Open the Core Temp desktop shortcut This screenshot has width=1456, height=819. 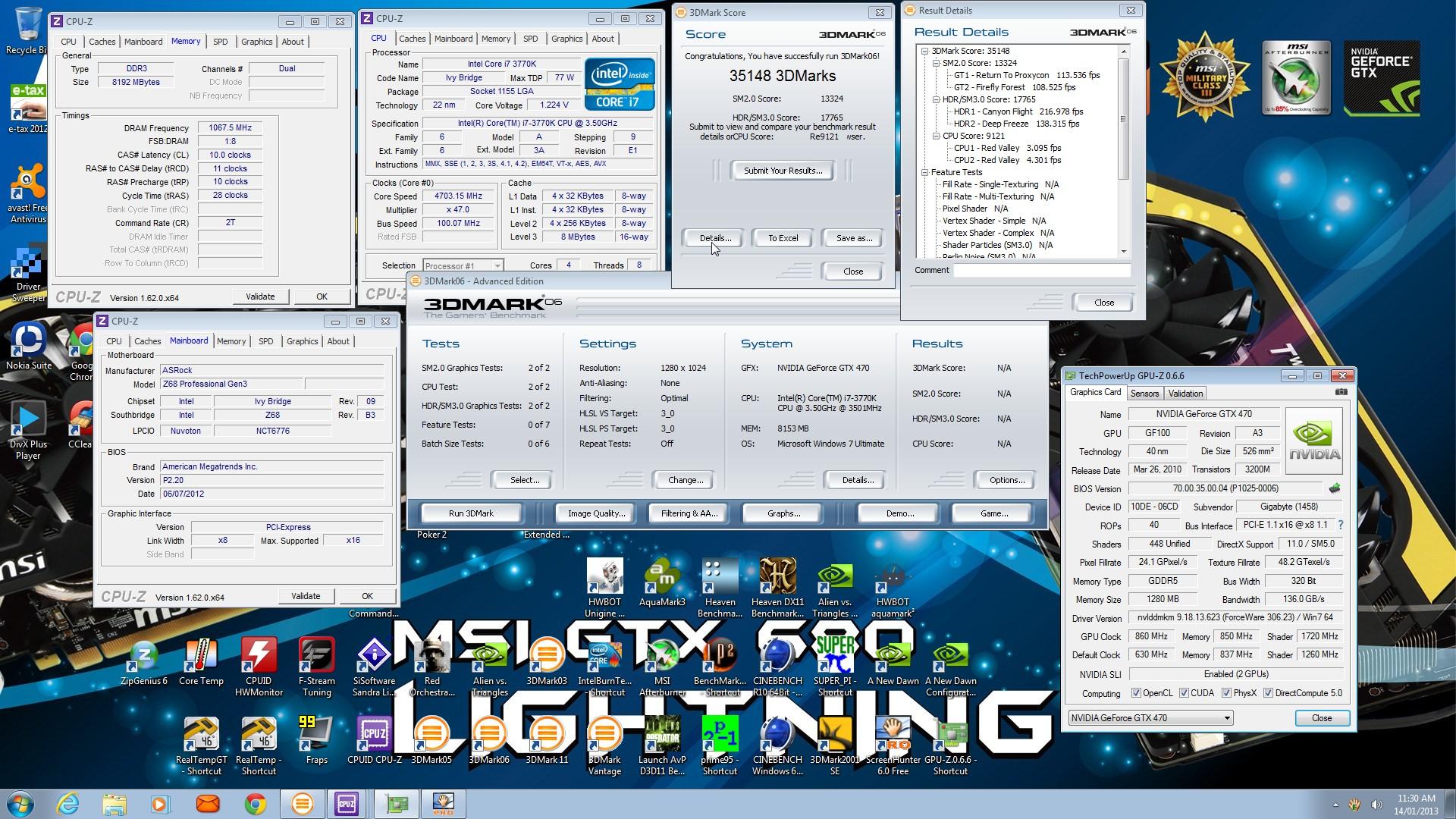click(201, 663)
